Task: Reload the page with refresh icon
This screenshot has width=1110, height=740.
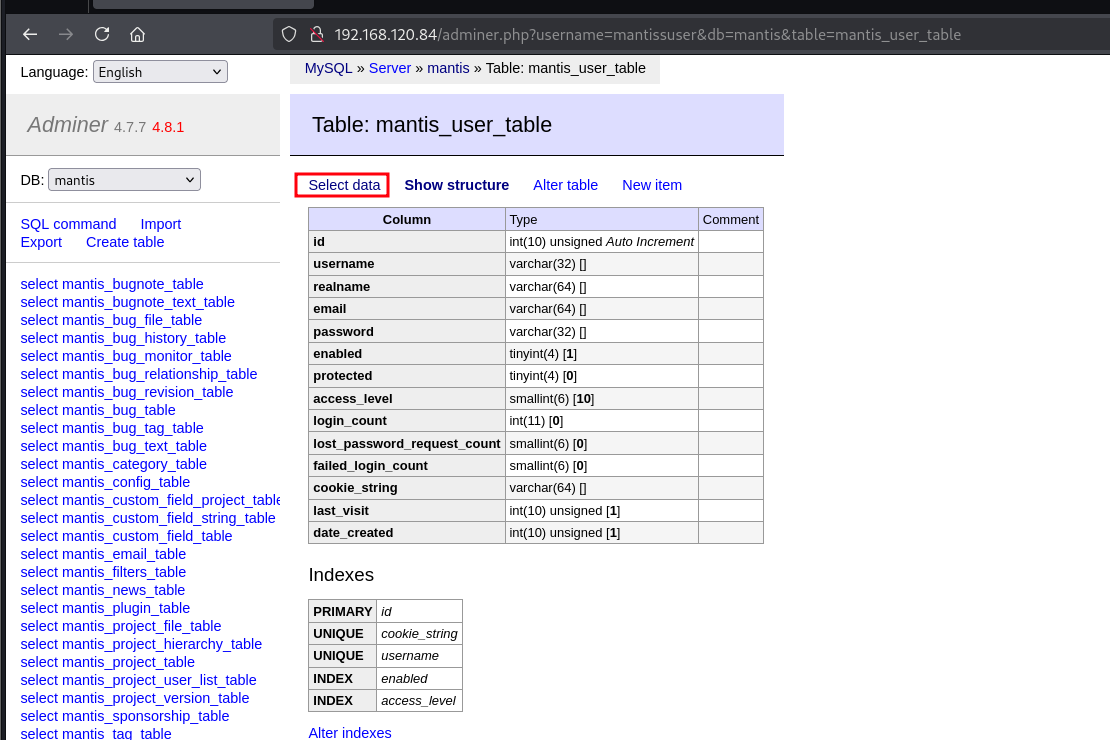Action: point(102,34)
